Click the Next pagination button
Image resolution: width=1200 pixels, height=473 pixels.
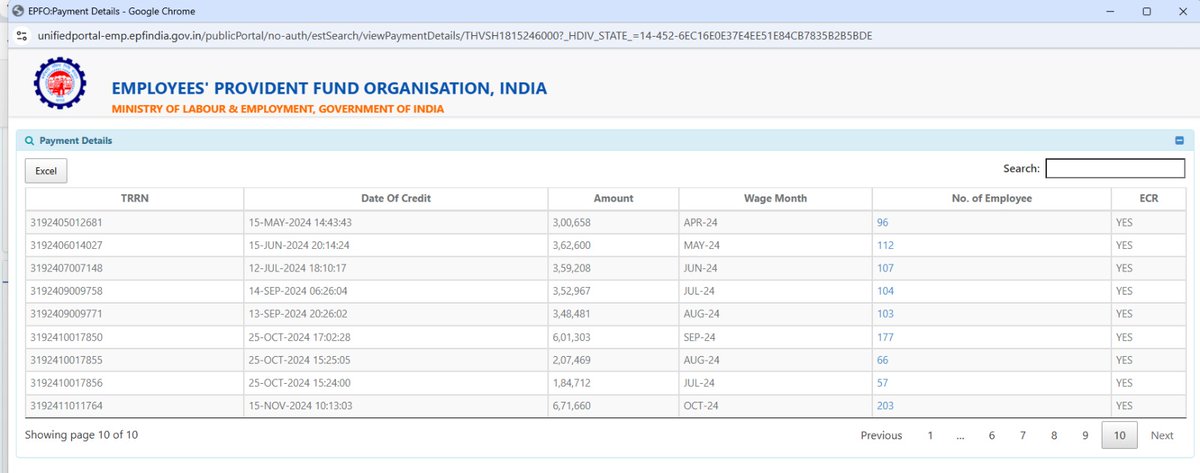pos(1162,435)
